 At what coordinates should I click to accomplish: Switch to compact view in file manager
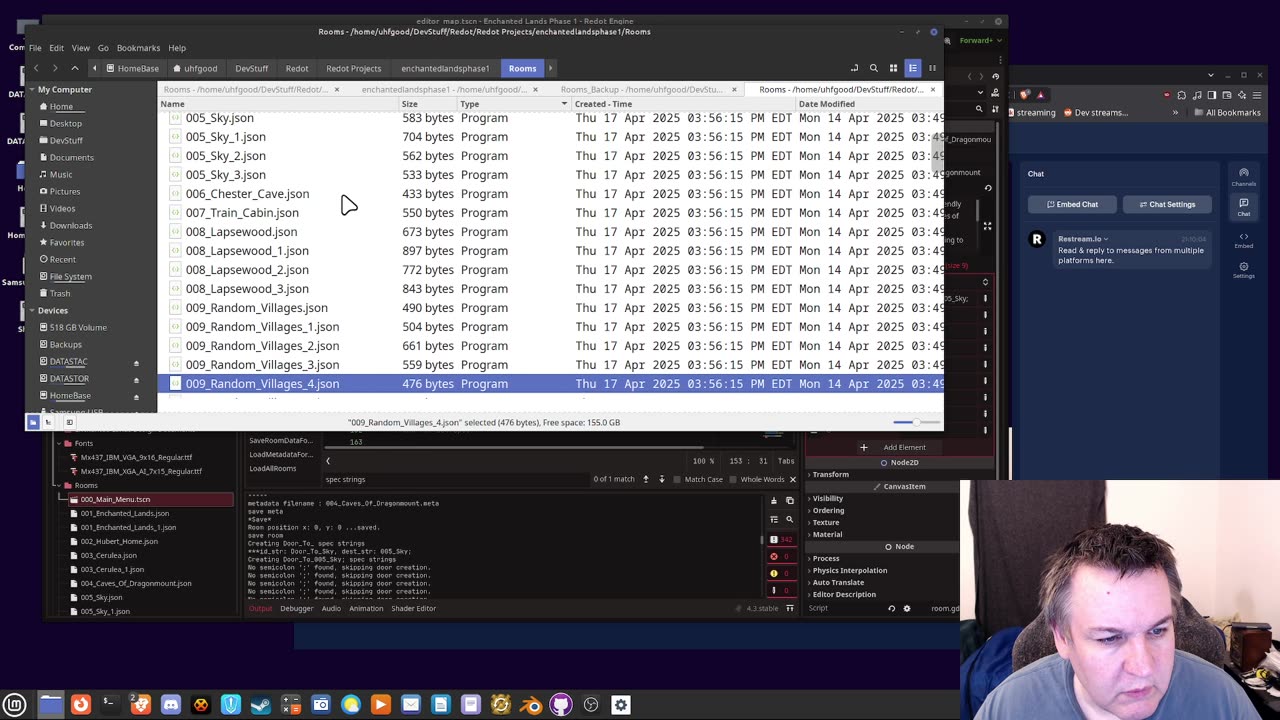pyautogui.click(x=932, y=68)
